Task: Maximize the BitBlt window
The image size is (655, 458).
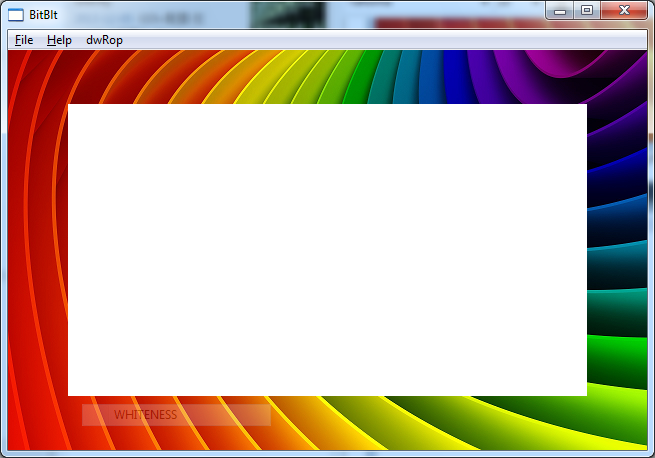Action: point(587,11)
